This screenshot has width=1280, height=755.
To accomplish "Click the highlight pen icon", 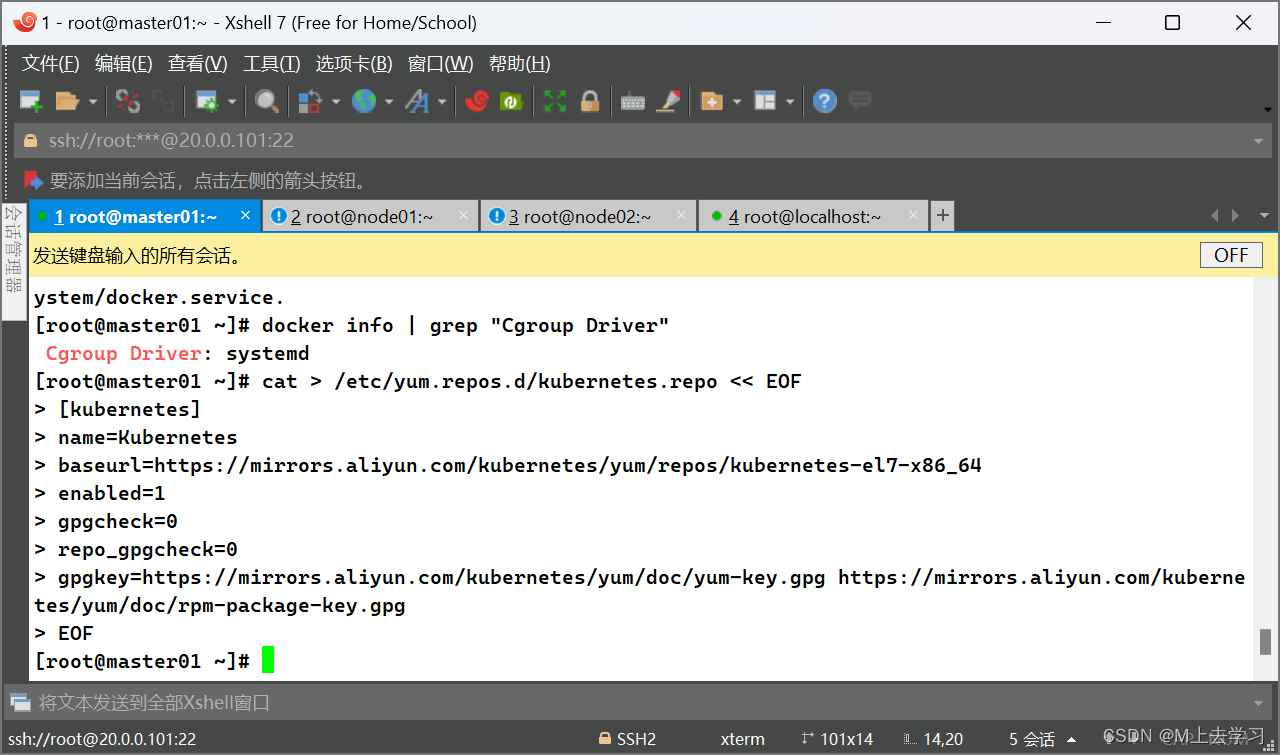I will pyautogui.click(x=668, y=101).
